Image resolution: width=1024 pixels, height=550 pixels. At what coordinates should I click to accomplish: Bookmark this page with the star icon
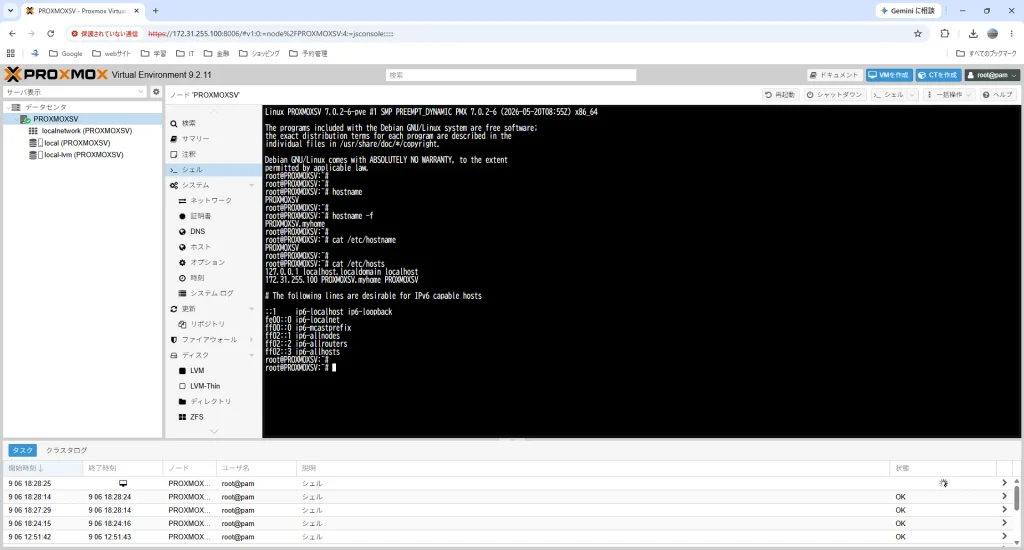918,33
